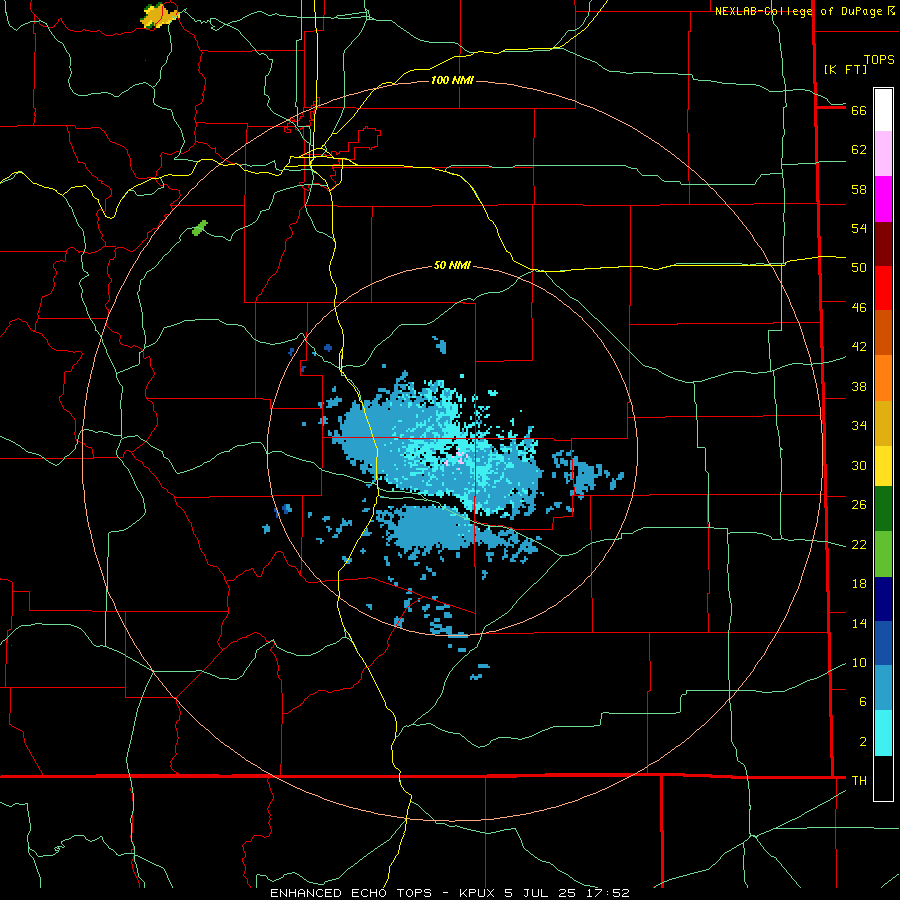The height and width of the screenshot is (900, 900).
Task: Click the NEXLAB-College of DuPage label
Action: (x=798, y=11)
